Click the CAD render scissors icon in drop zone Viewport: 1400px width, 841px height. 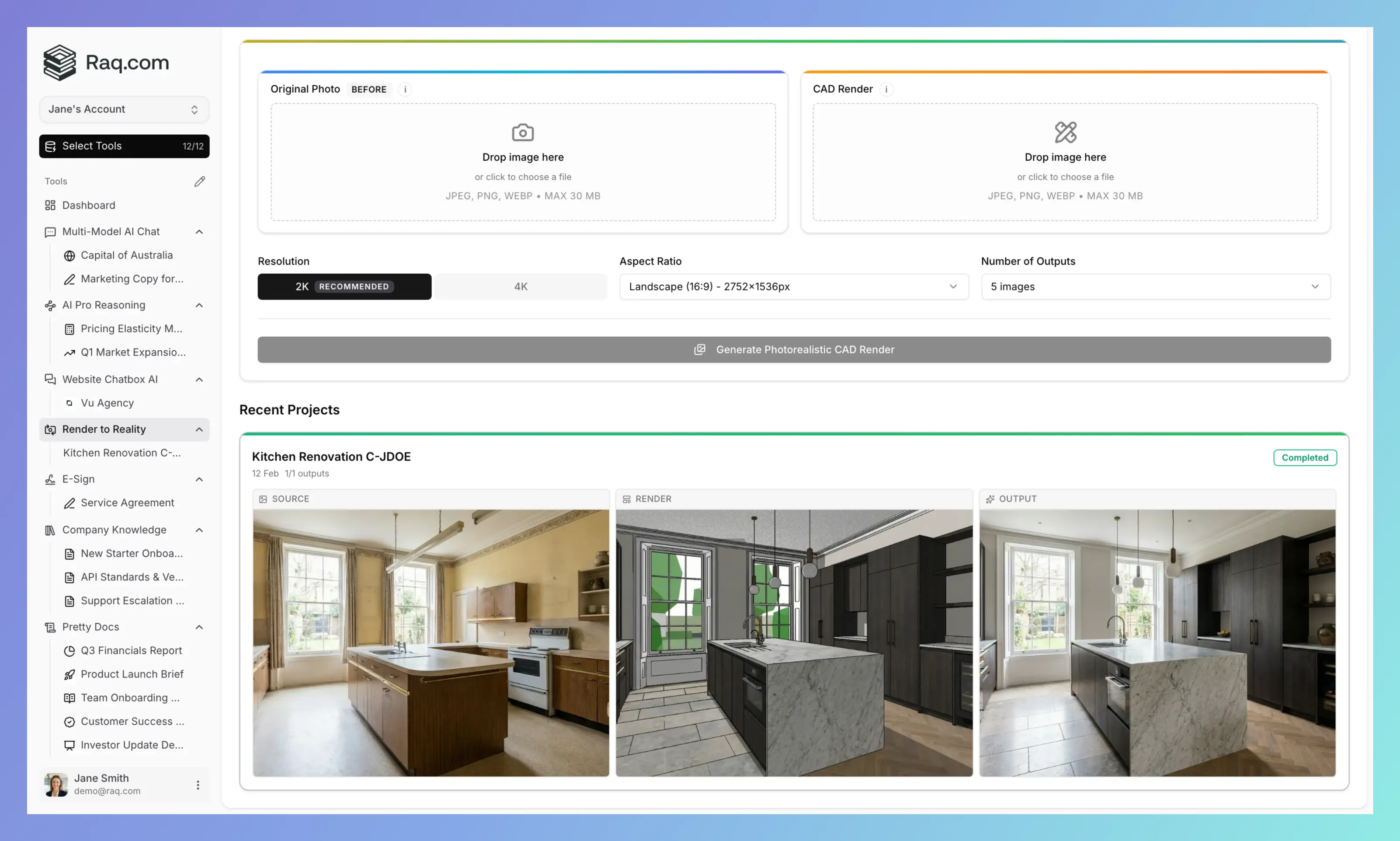(x=1065, y=132)
